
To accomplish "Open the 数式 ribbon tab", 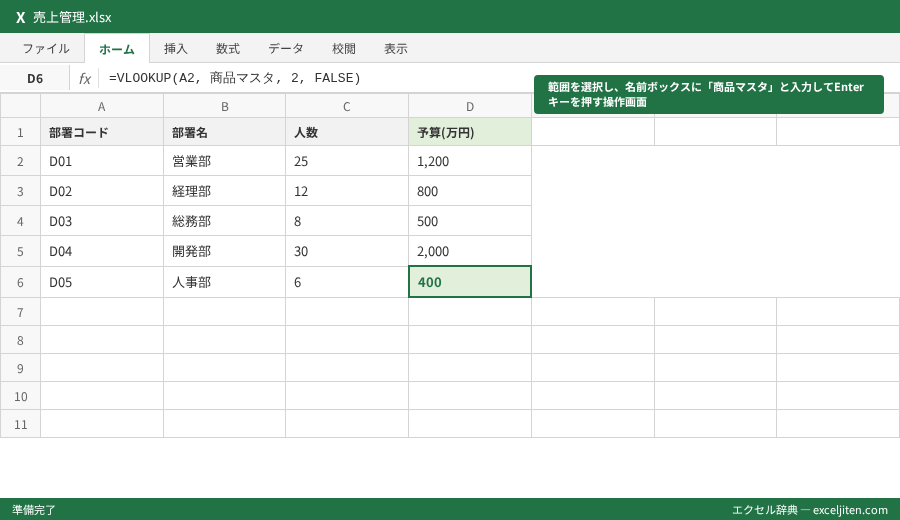I will click(x=228, y=49).
